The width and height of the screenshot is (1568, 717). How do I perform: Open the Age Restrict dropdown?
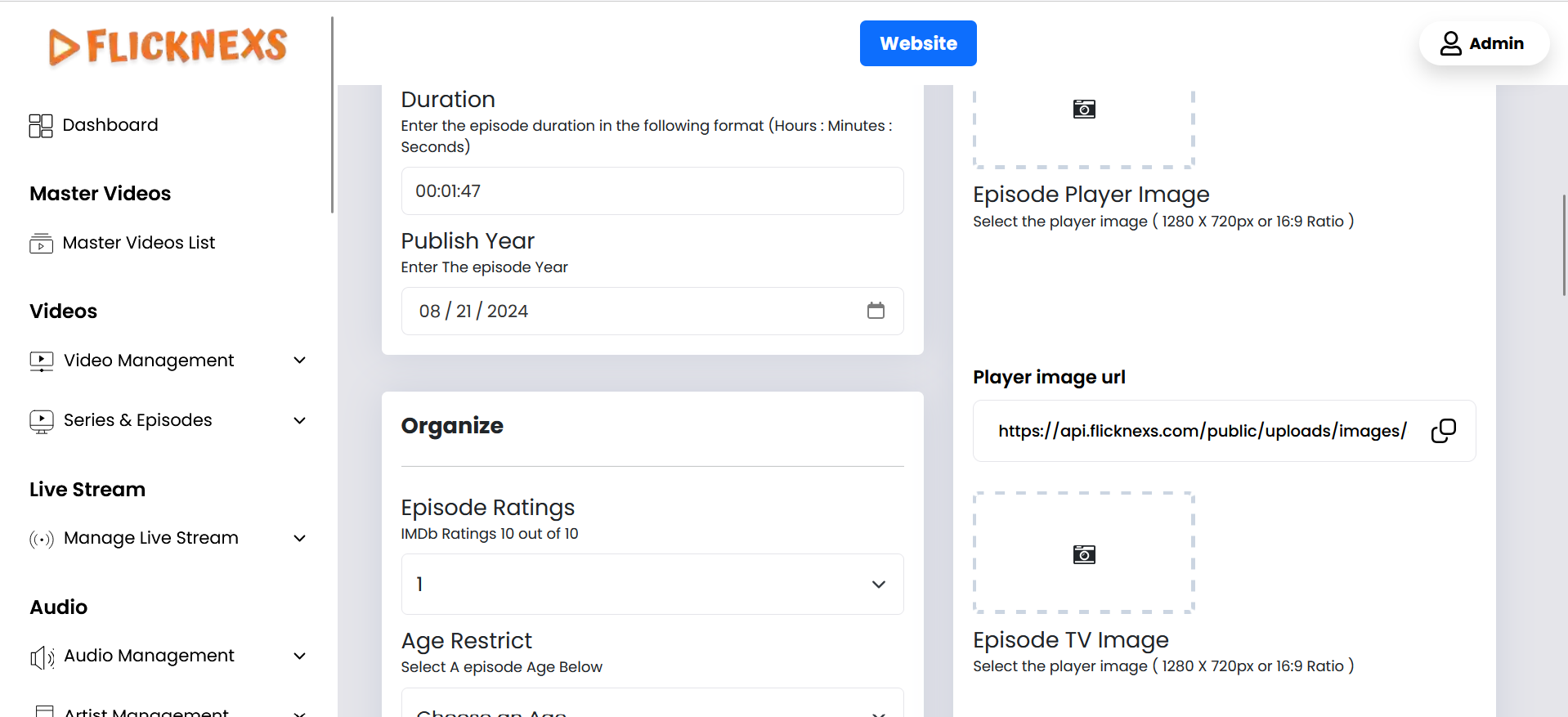[x=652, y=708]
